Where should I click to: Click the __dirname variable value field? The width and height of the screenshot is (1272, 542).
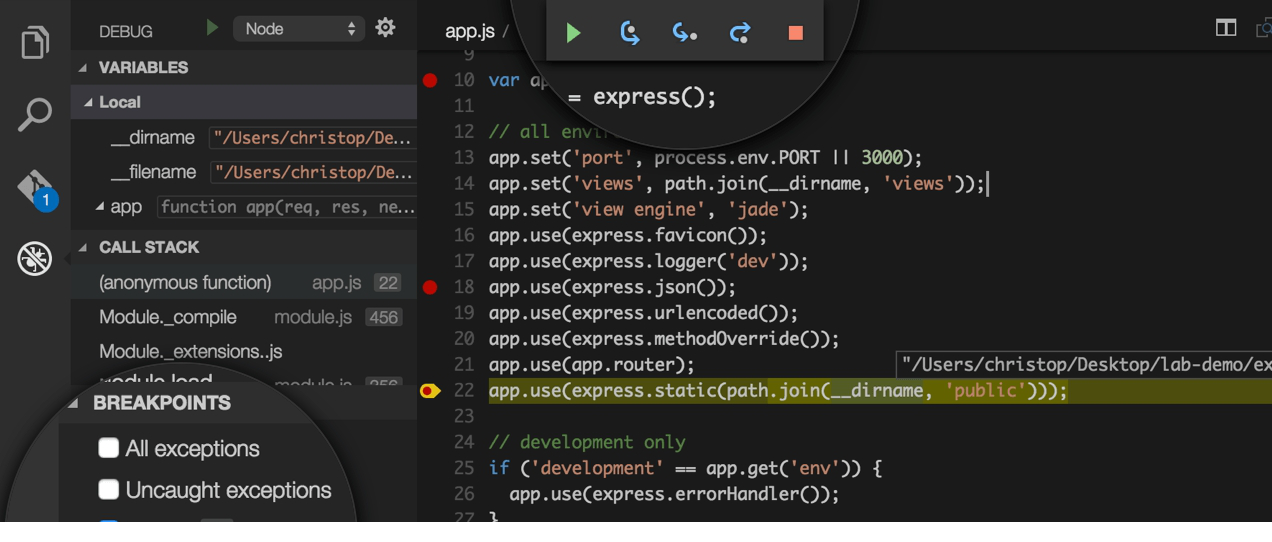pyautogui.click(x=312, y=138)
